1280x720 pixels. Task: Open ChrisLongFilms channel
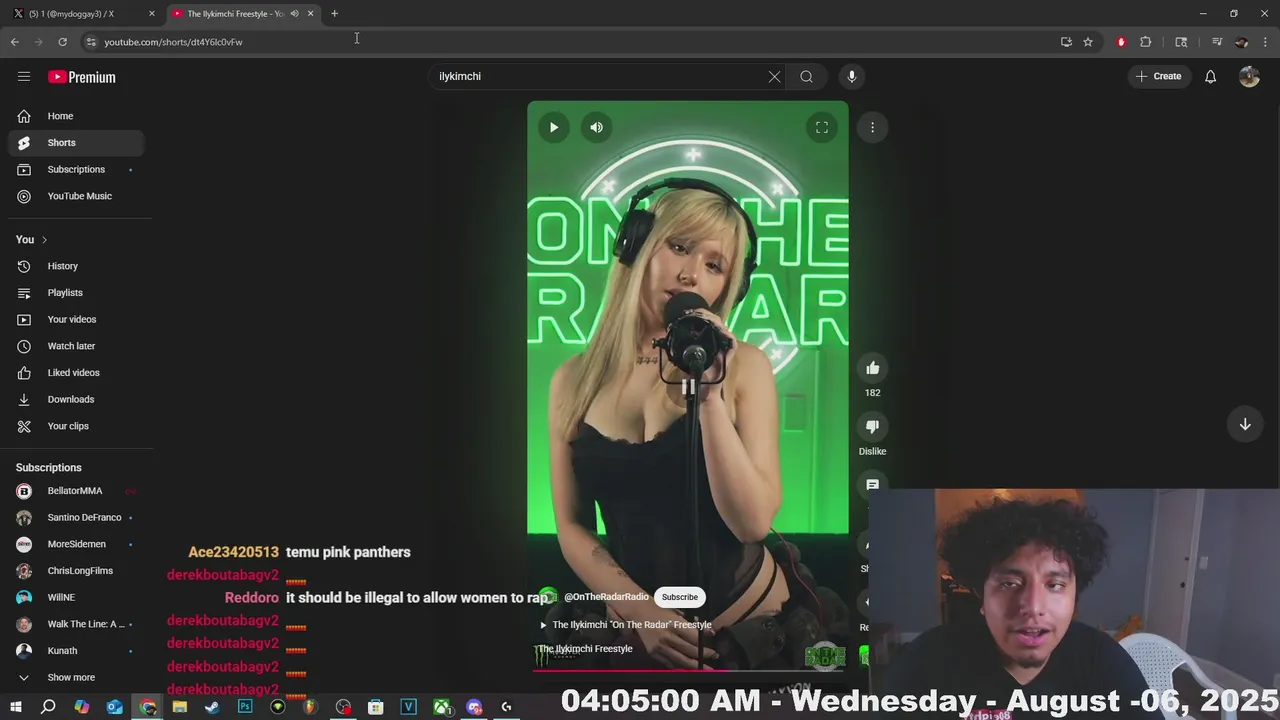76,571
